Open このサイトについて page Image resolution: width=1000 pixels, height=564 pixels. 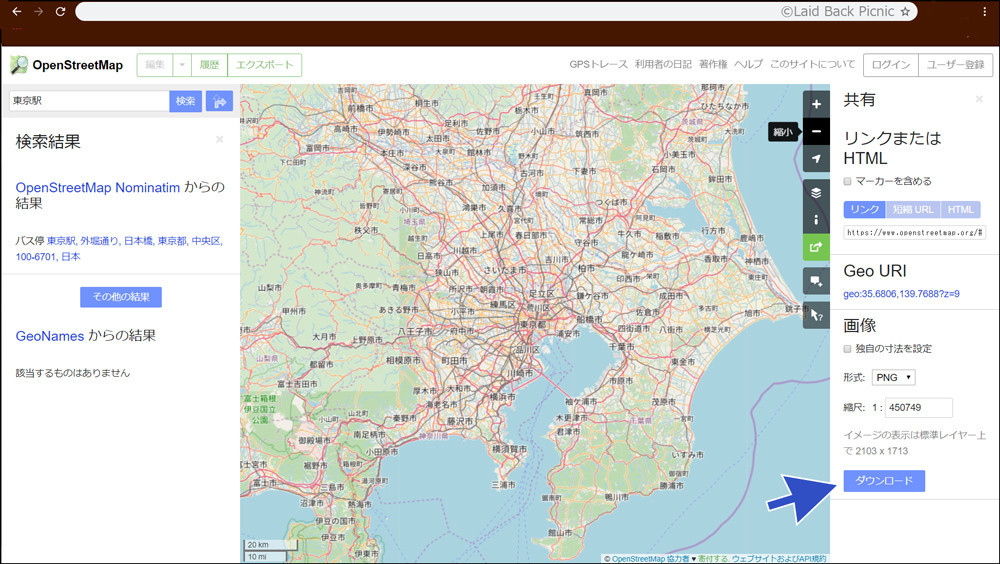(x=812, y=64)
